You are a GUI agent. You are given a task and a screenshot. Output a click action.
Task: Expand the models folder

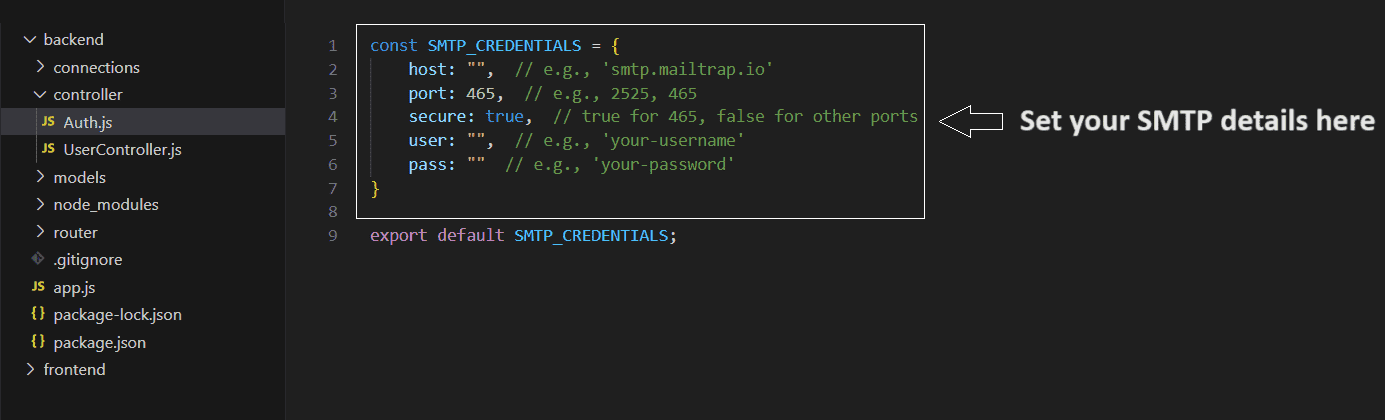click(40, 177)
